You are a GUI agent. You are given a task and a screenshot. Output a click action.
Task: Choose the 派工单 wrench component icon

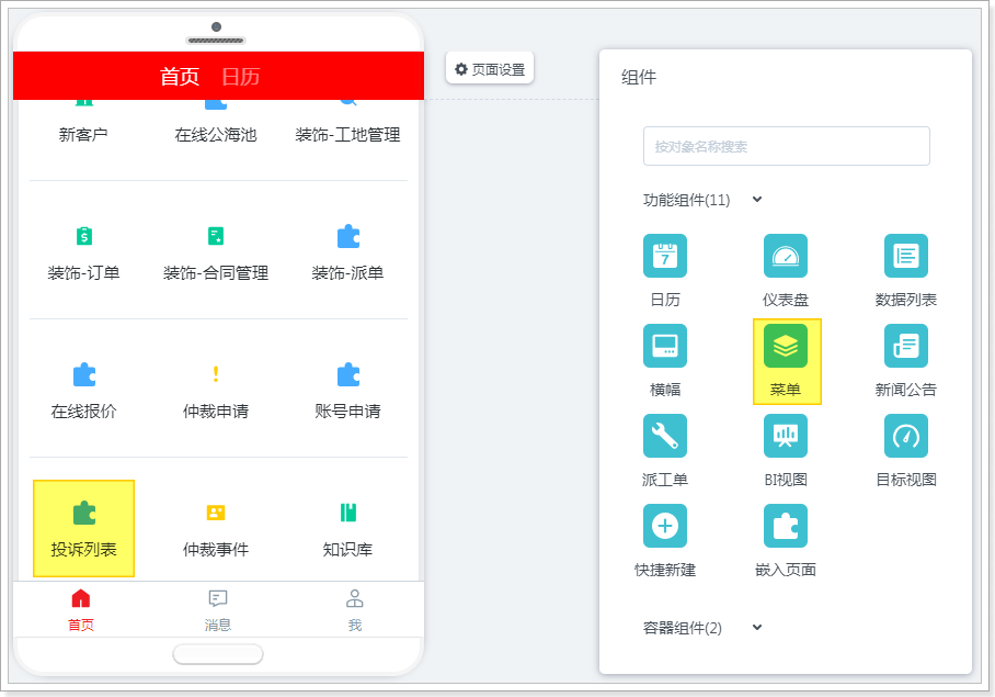pos(665,436)
